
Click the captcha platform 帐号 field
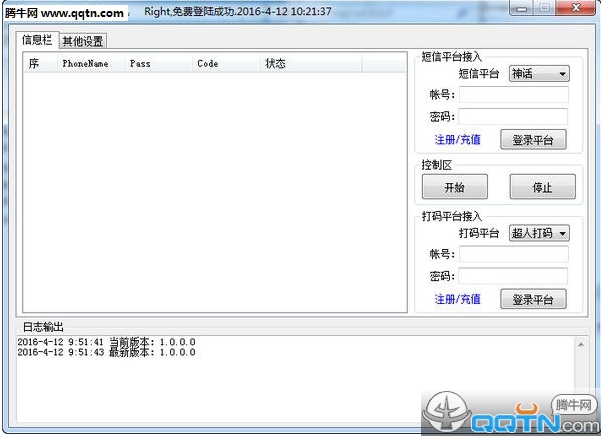point(514,254)
